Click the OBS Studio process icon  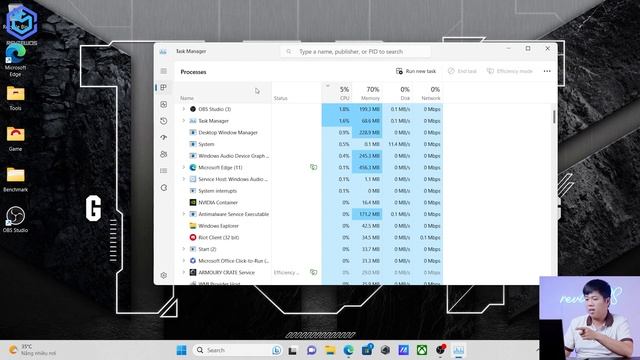[193, 109]
